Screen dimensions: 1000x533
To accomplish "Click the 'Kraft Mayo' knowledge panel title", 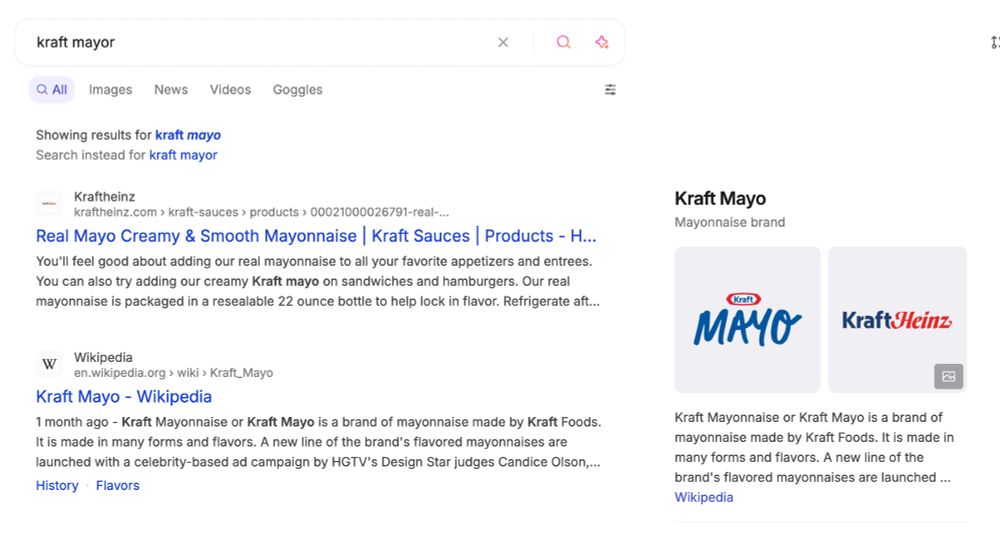I will click(x=720, y=199).
